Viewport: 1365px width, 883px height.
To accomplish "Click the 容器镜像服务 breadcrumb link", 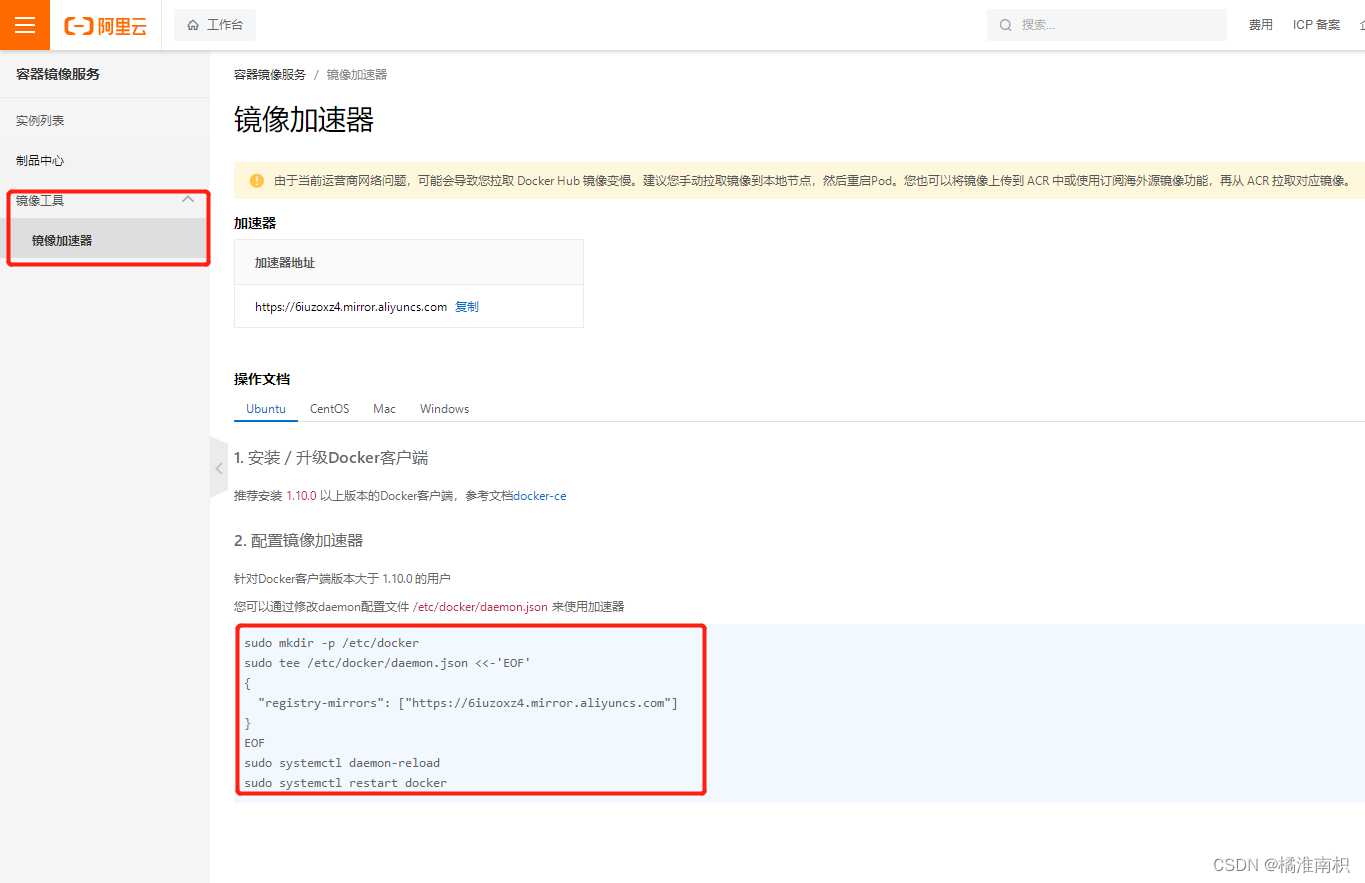I will click(x=270, y=75).
